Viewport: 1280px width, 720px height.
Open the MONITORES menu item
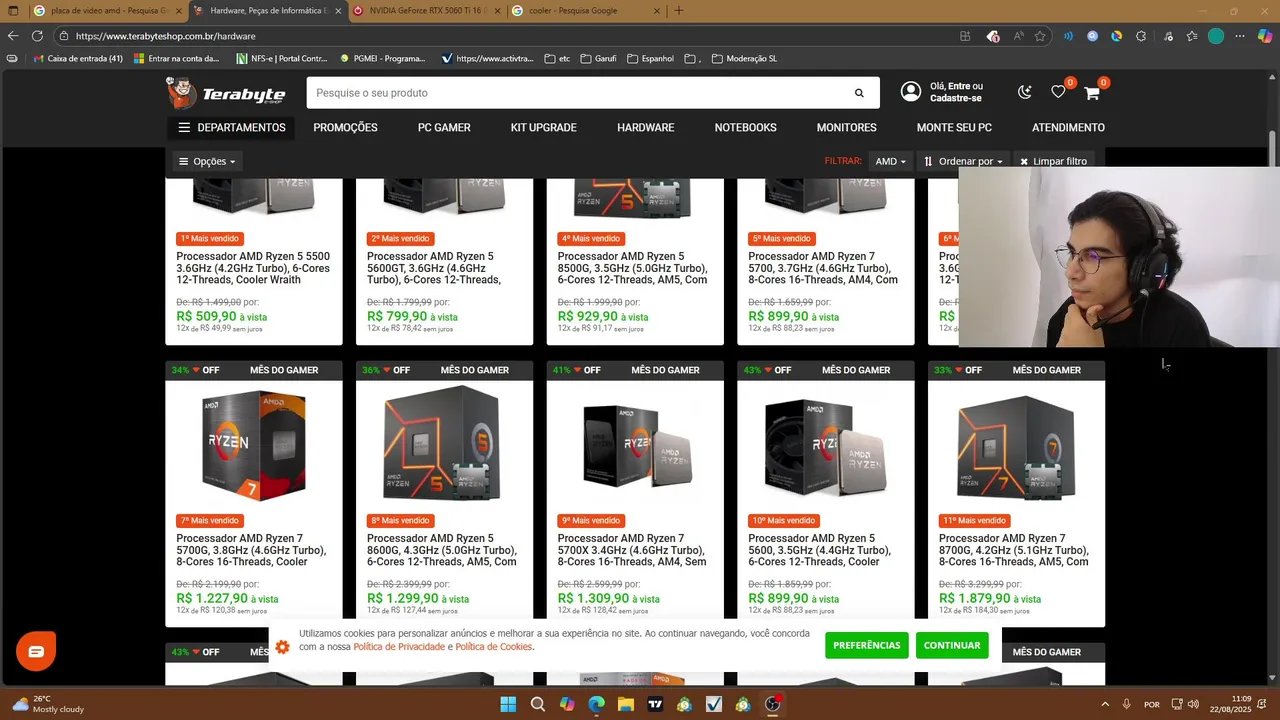coord(846,128)
